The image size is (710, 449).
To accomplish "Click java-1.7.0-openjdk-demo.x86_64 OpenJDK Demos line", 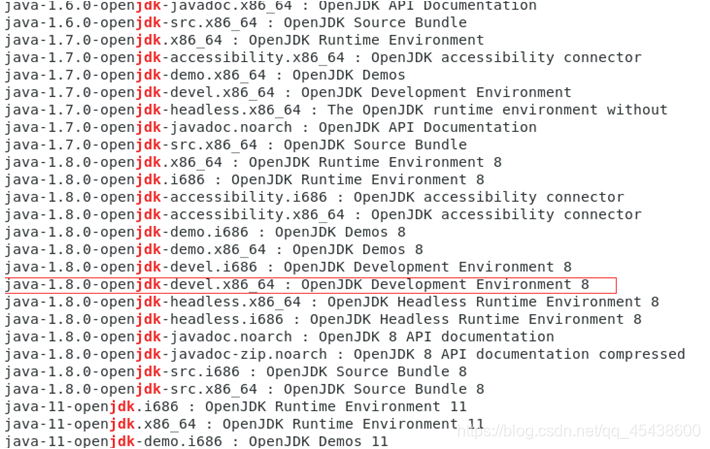I will [205, 75].
